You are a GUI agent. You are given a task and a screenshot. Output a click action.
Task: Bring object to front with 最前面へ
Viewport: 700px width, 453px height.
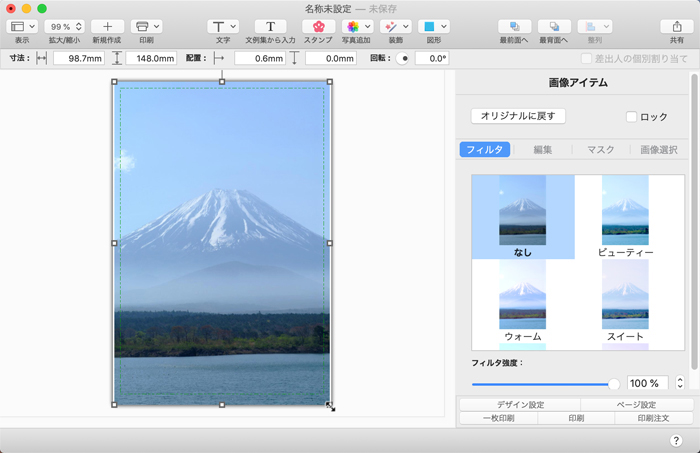click(514, 26)
